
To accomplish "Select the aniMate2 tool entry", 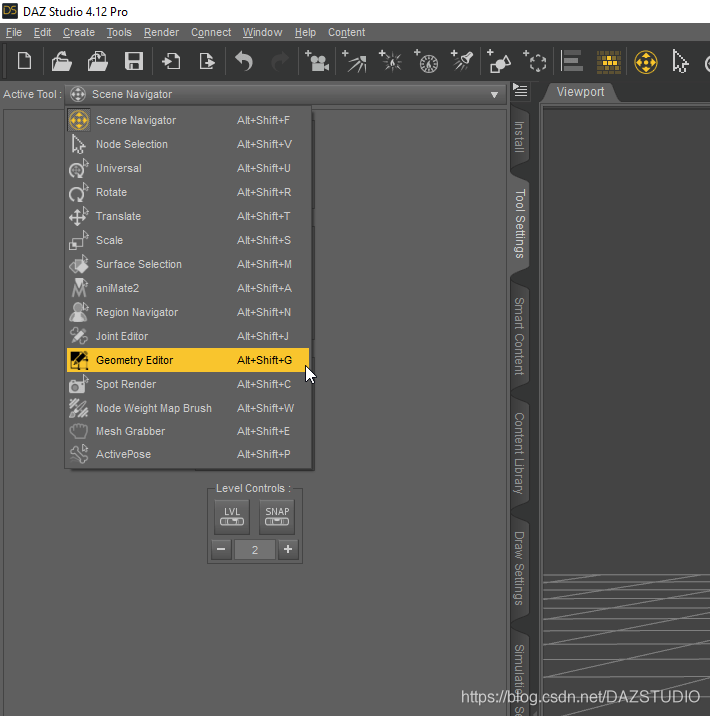I will tap(188, 288).
